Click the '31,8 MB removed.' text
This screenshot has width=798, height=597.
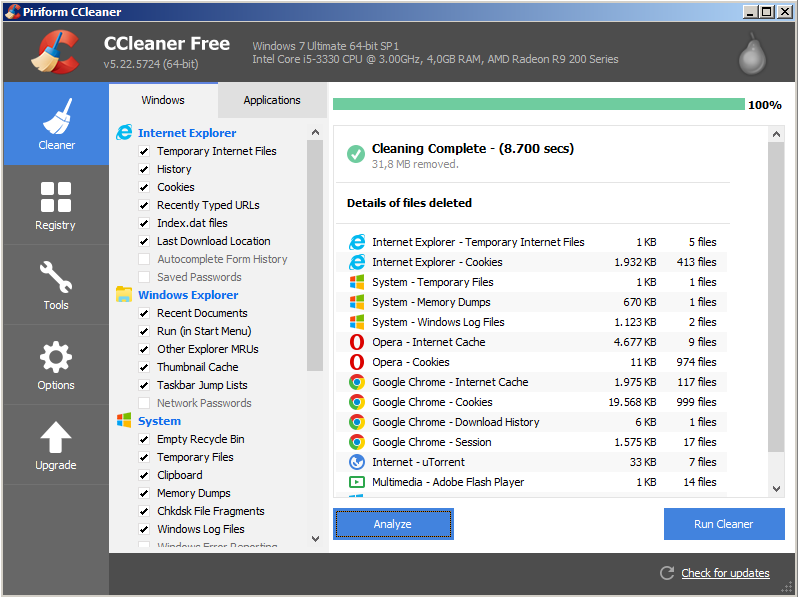click(415, 164)
